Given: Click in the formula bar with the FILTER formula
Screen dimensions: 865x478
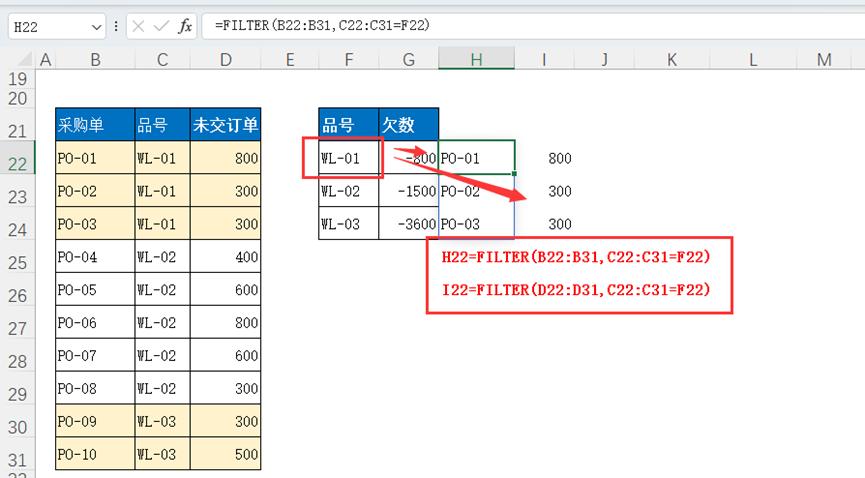Looking at the screenshot, I should pyautogui.click(x=533, y=26).
